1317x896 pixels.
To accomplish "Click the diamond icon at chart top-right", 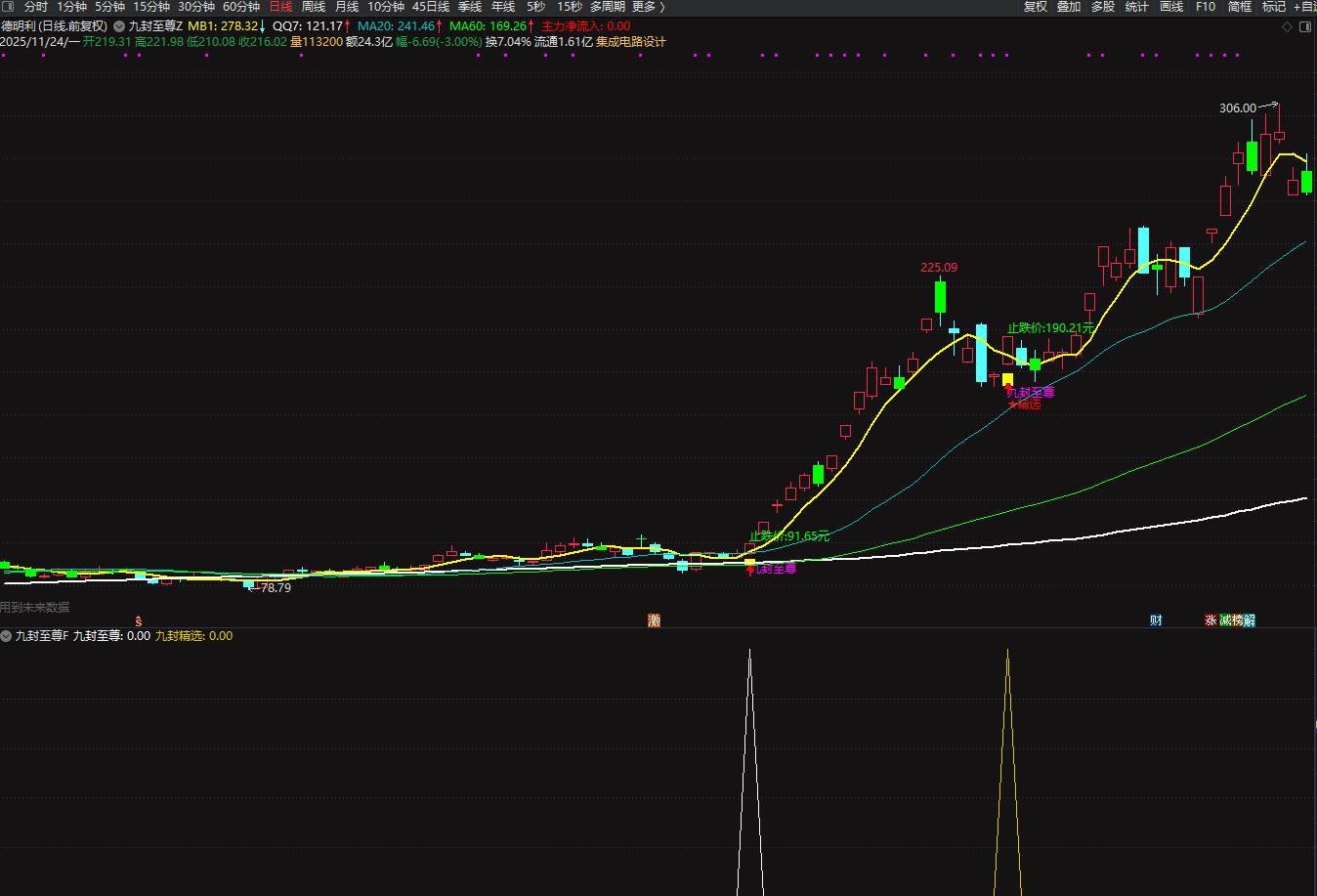I will 1287,27.
